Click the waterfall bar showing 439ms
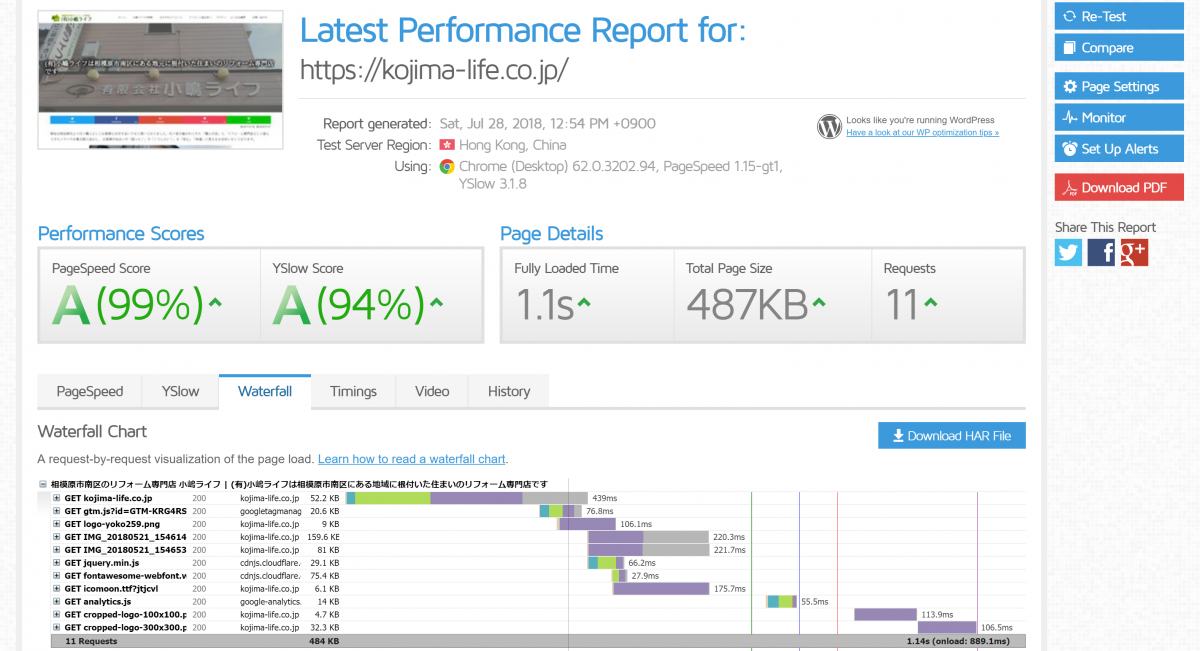Screen dimensions: 1200x651 [467, 497]
